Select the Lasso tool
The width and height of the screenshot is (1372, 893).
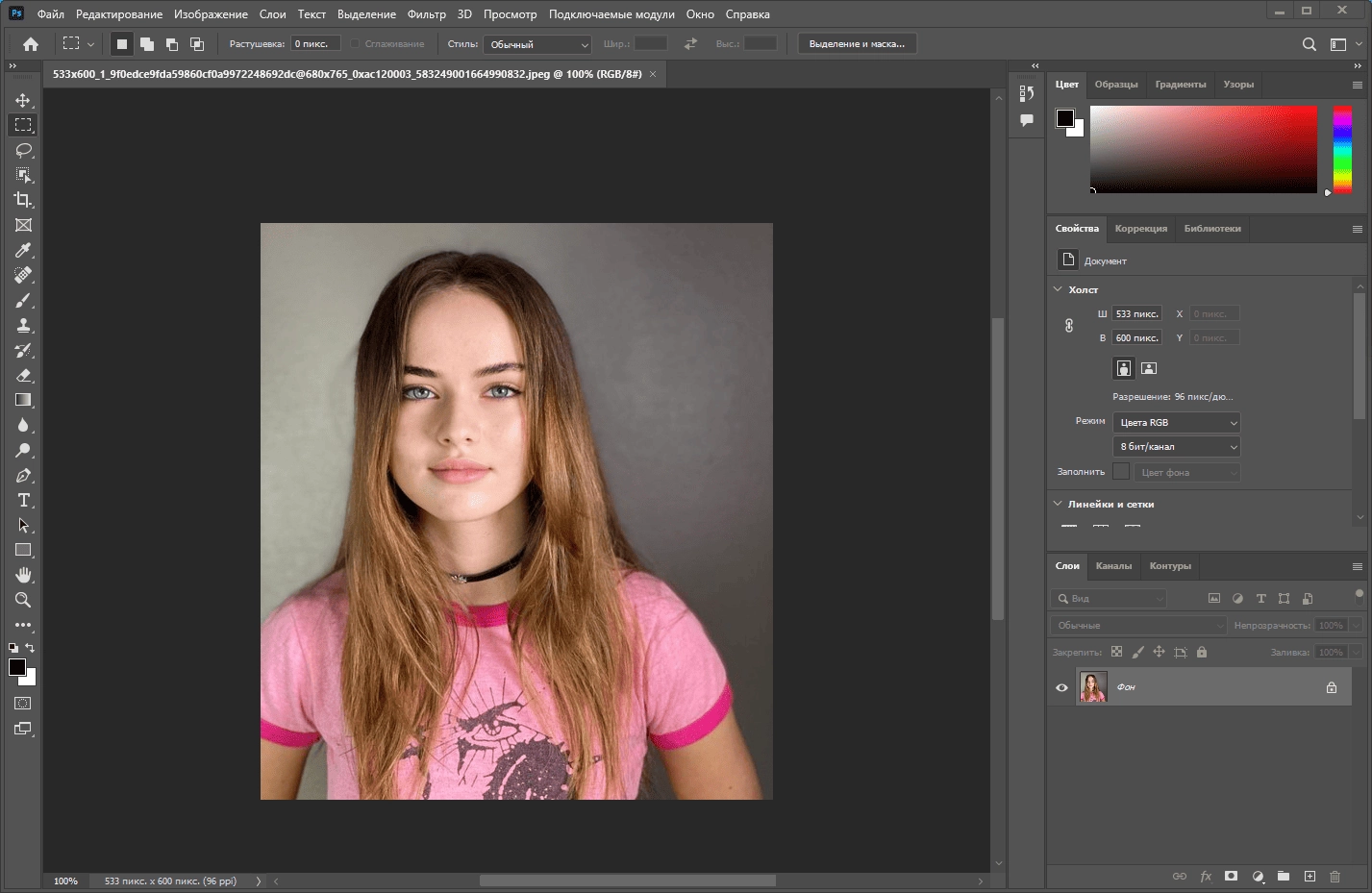tap(23, 150)
